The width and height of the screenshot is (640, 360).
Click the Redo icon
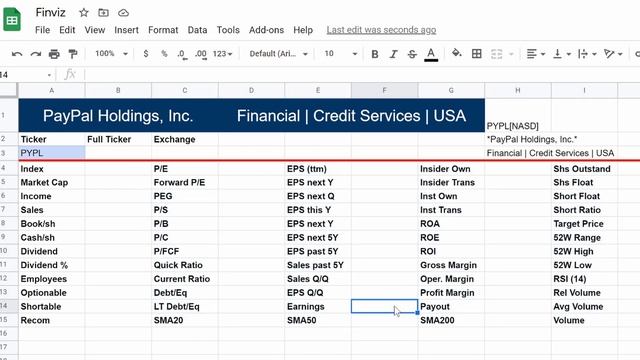[36, 54]
